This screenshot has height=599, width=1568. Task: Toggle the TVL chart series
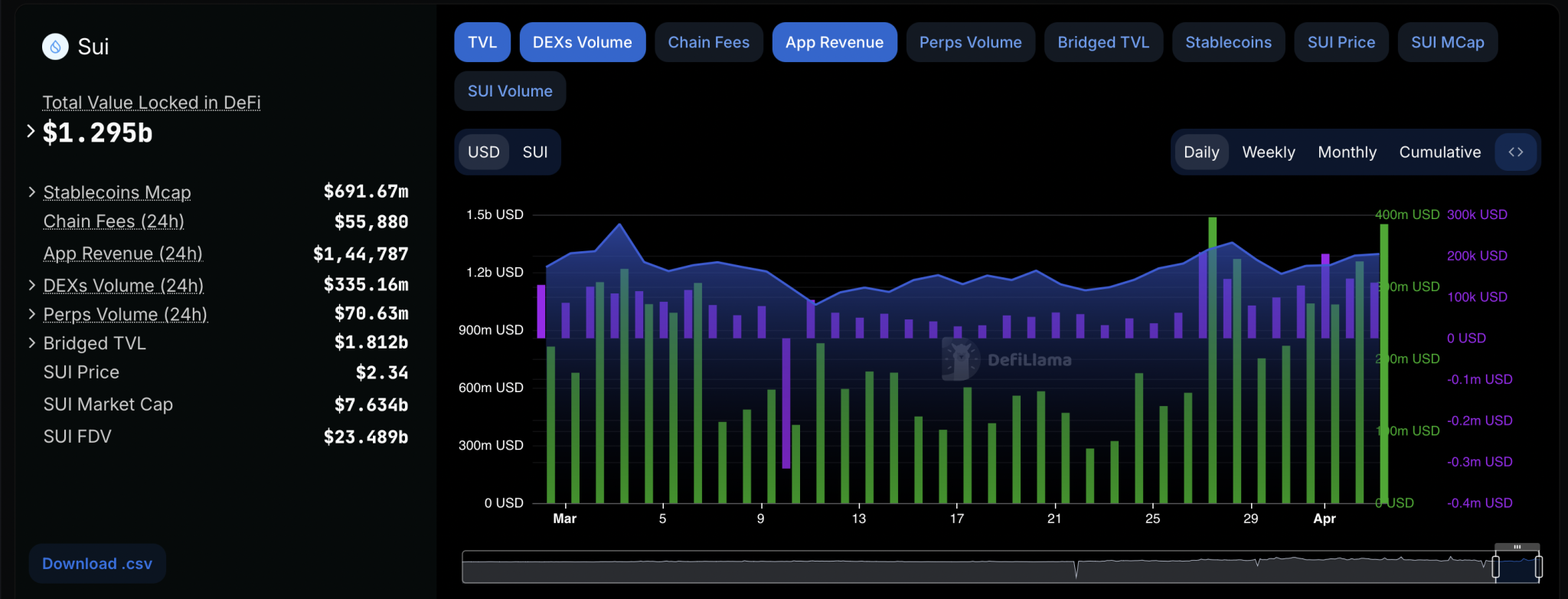(x=482, y=43)
